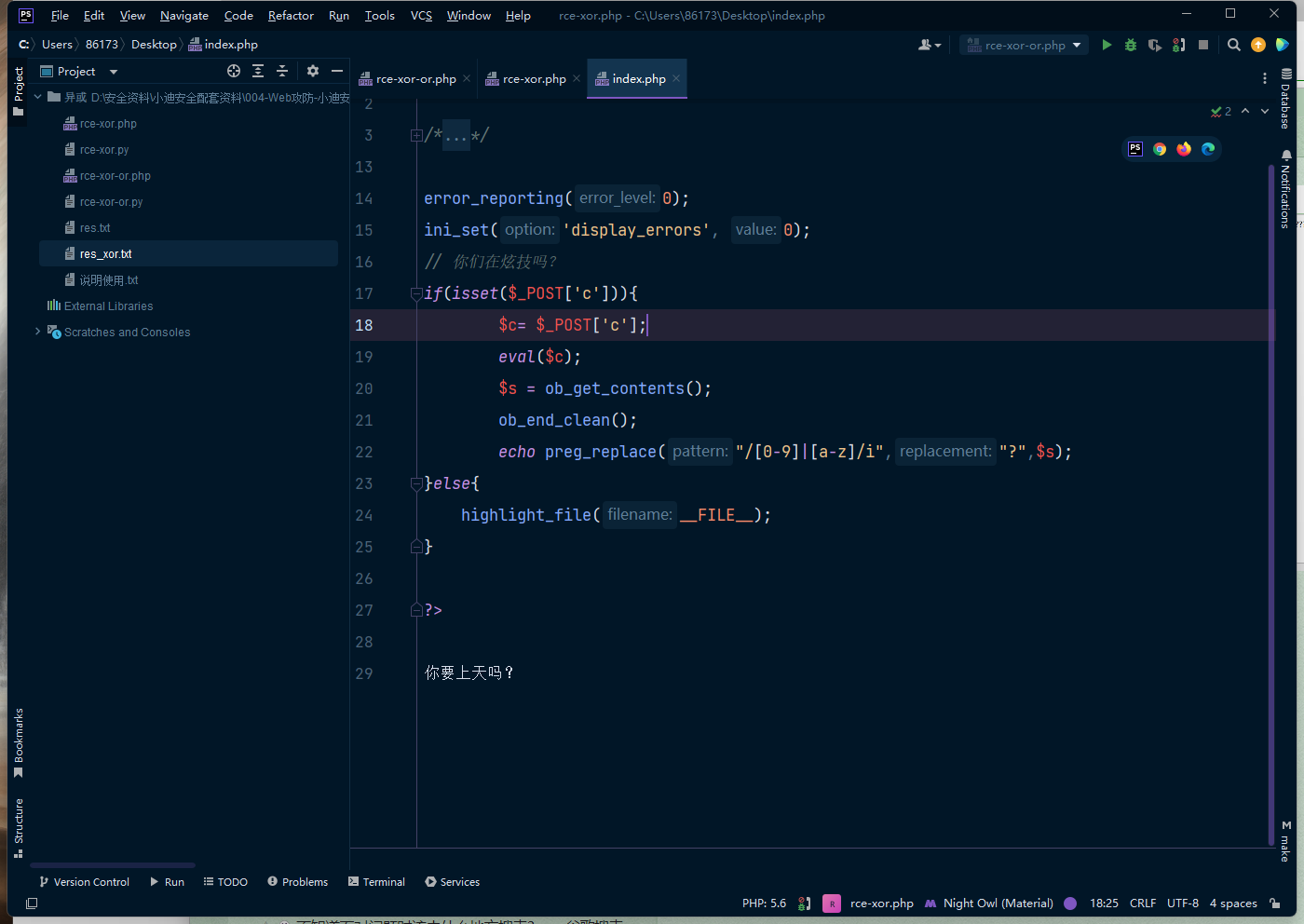Hide the Project panel with minus icon

pyautogui.click(x=337, y=71)
